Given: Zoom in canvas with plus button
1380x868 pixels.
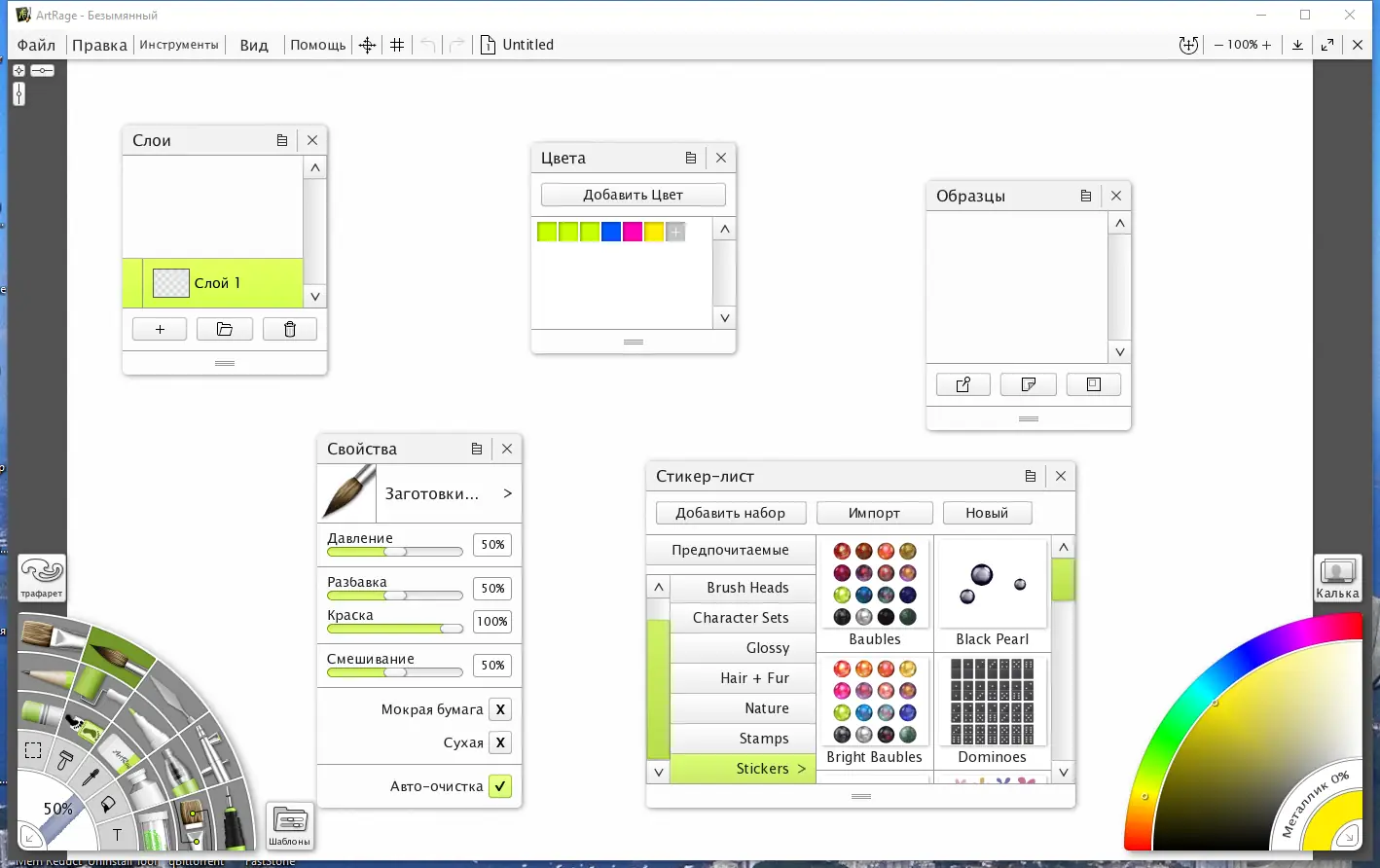Looking at the screenshot, I should [x=1266, y=45].
